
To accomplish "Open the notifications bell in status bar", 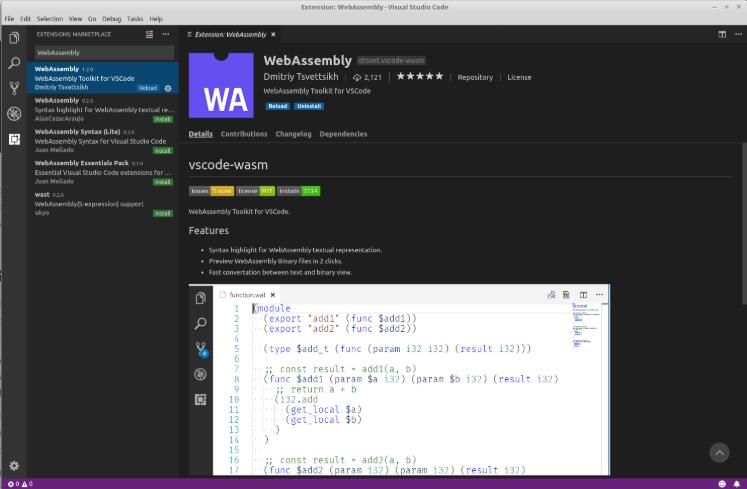I will tap(737, 484).
